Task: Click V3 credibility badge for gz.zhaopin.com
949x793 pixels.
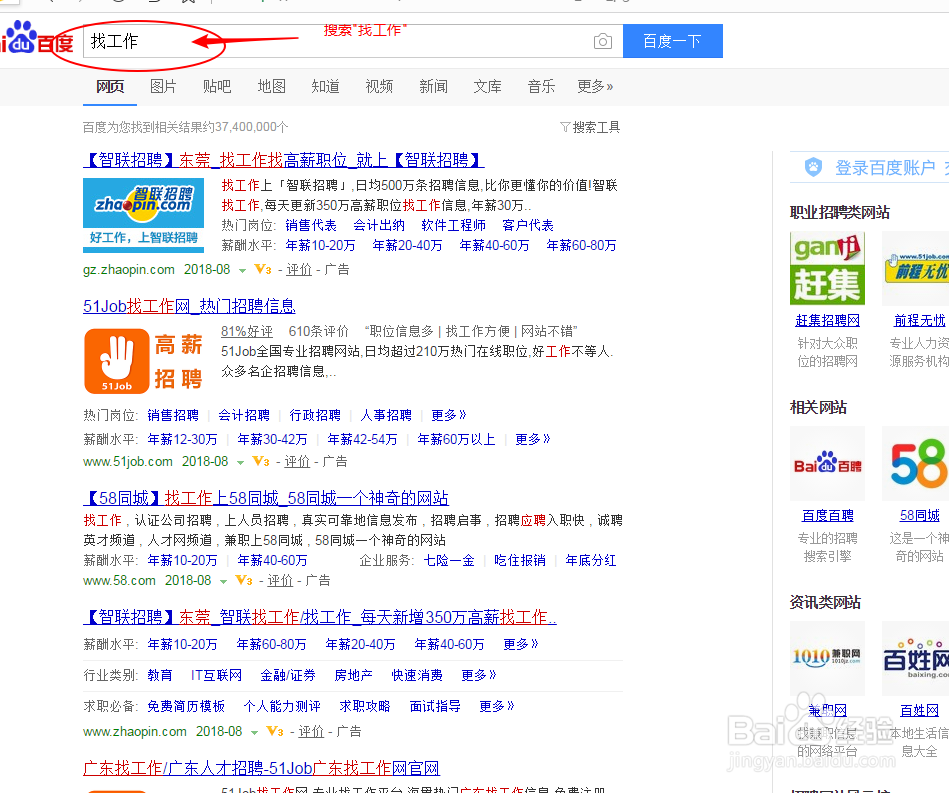Action: pos(263,269)
